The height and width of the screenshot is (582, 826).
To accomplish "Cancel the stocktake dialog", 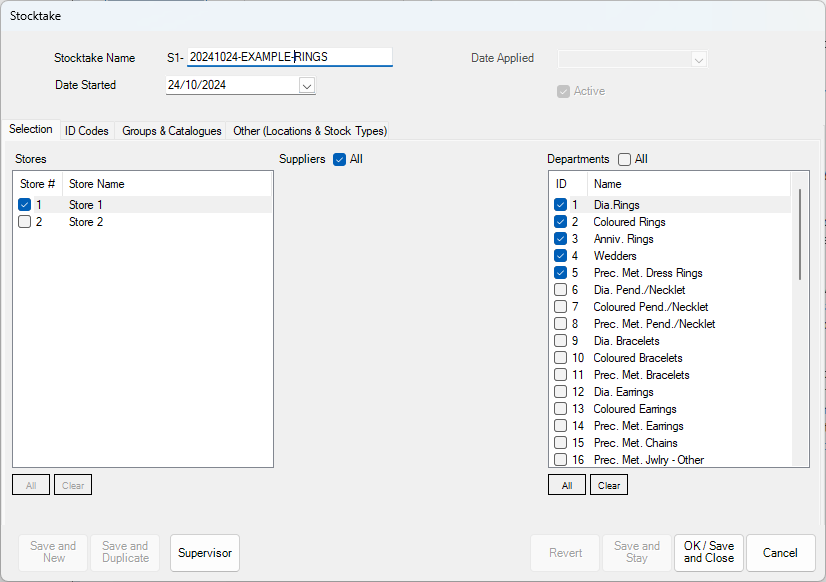I will pos(780,552).
